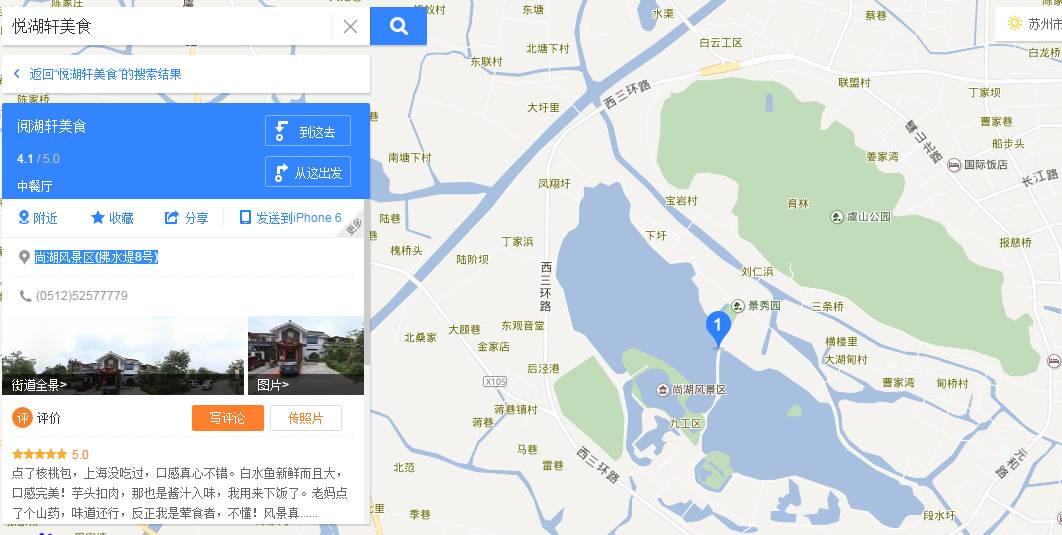Click the 附近 nearby pin icon
1062x535 pixels.
coord(24,217)
